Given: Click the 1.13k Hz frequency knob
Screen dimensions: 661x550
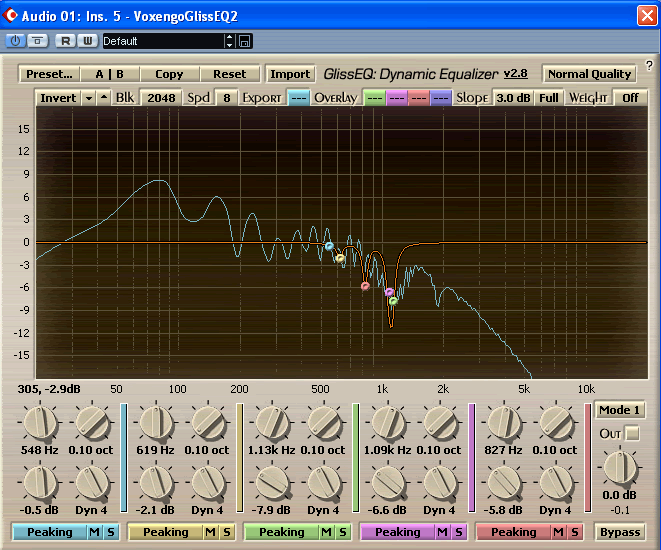Looking at the screenshot, I should pos(272,423).
